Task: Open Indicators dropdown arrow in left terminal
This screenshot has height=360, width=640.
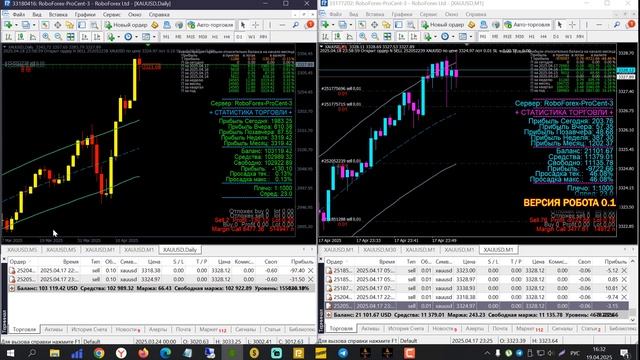Action: coord(118,37)
